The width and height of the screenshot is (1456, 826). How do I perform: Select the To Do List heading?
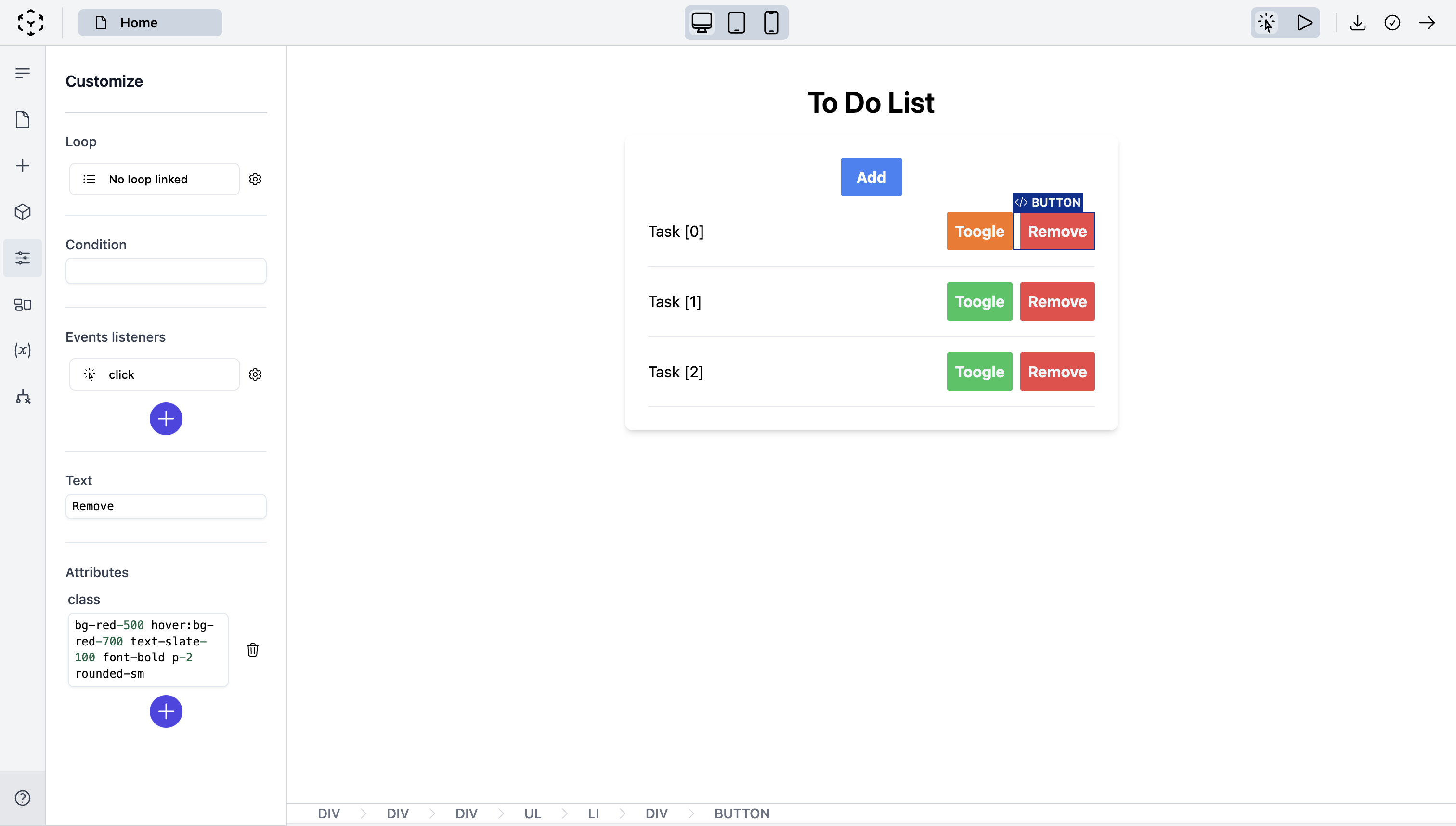(871, 103)
